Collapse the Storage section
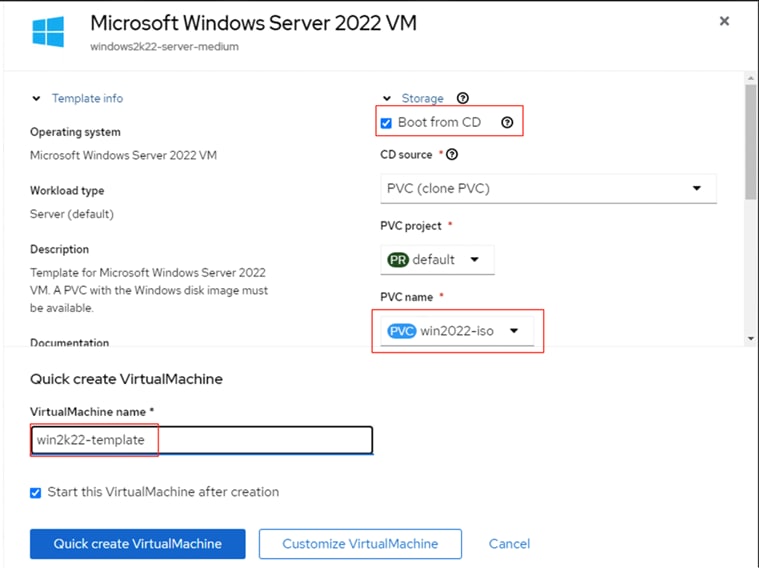Viewport: 759px width, 578px height. click(387, 98)
